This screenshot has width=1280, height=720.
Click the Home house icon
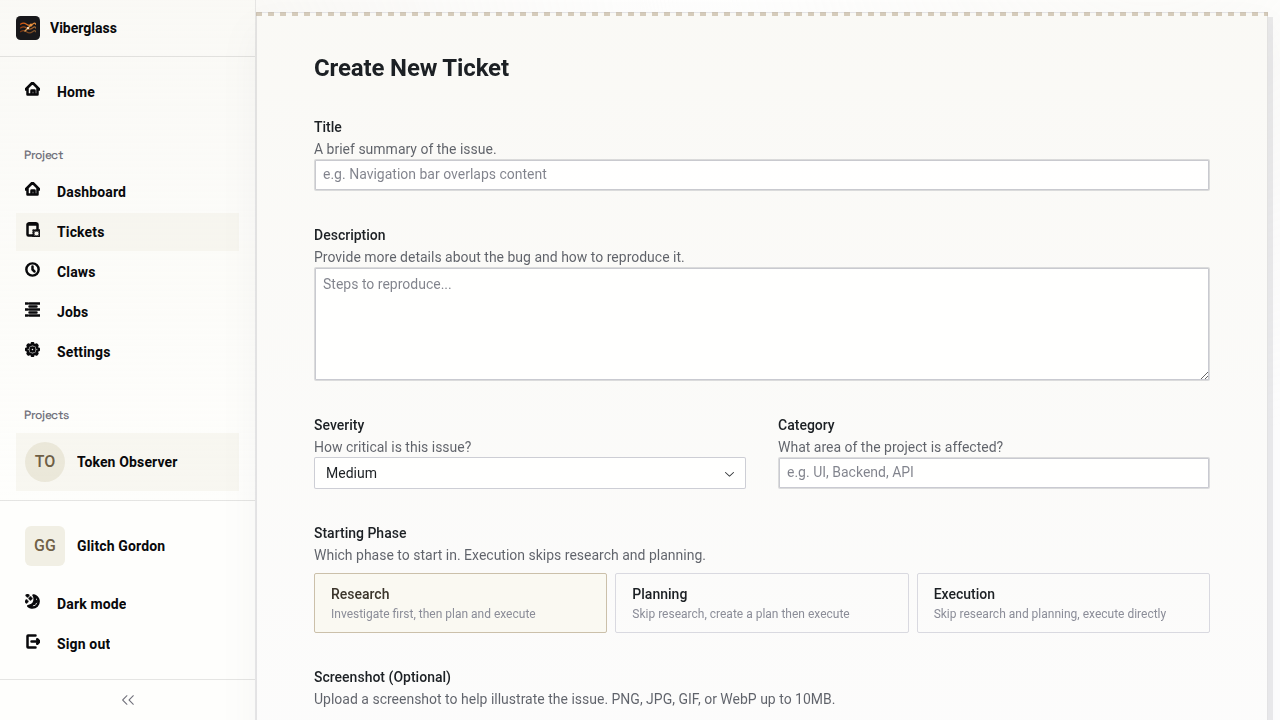(33, 90)
